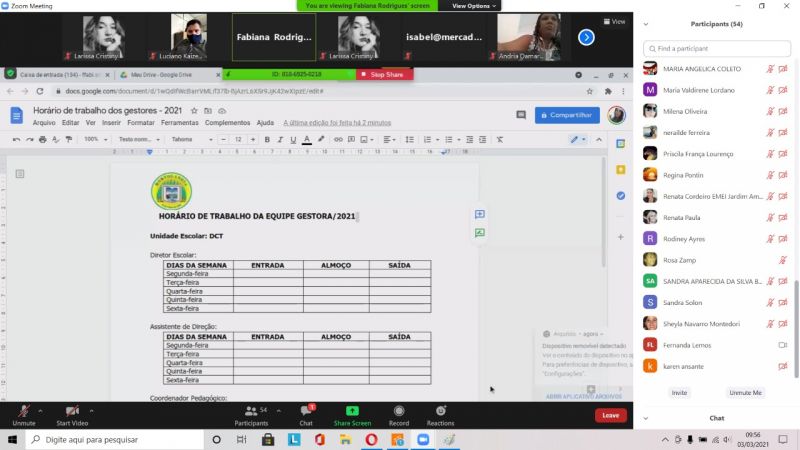
Task: Show next video thumbnails with blue arrow
Action: pyautogui.click(x=587, y=37)
